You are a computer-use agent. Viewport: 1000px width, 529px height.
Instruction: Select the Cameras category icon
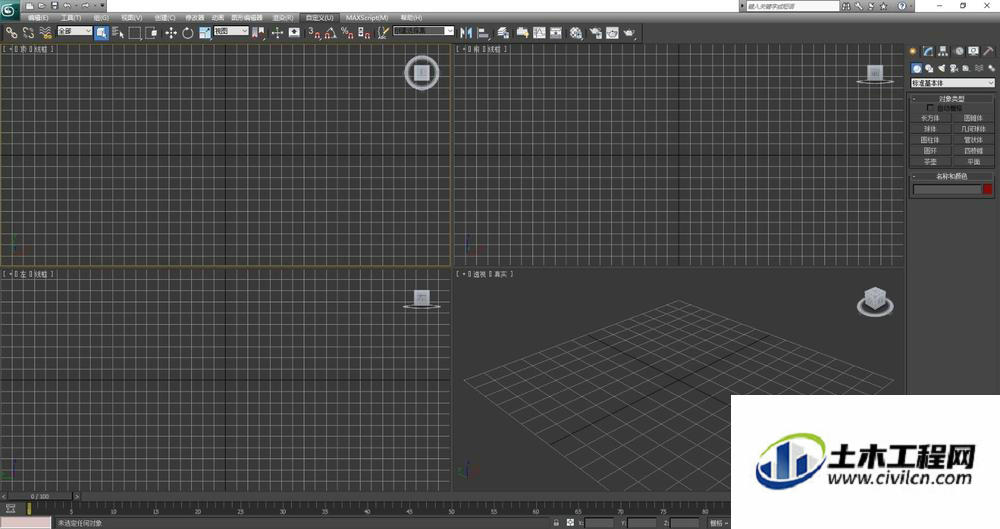(x=953, y=68)
